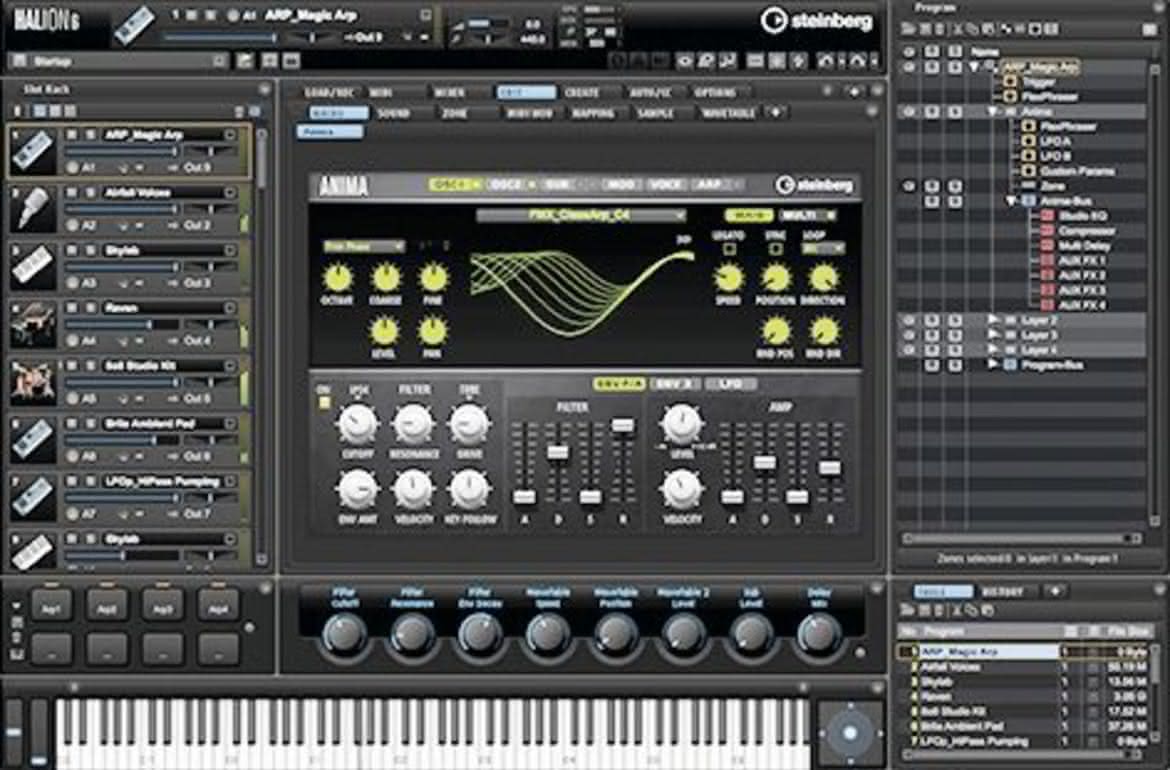Click the Env X button in Anima
Image resolution: width=1170 pixels, height=770 pixels.
tap(675, 384)
